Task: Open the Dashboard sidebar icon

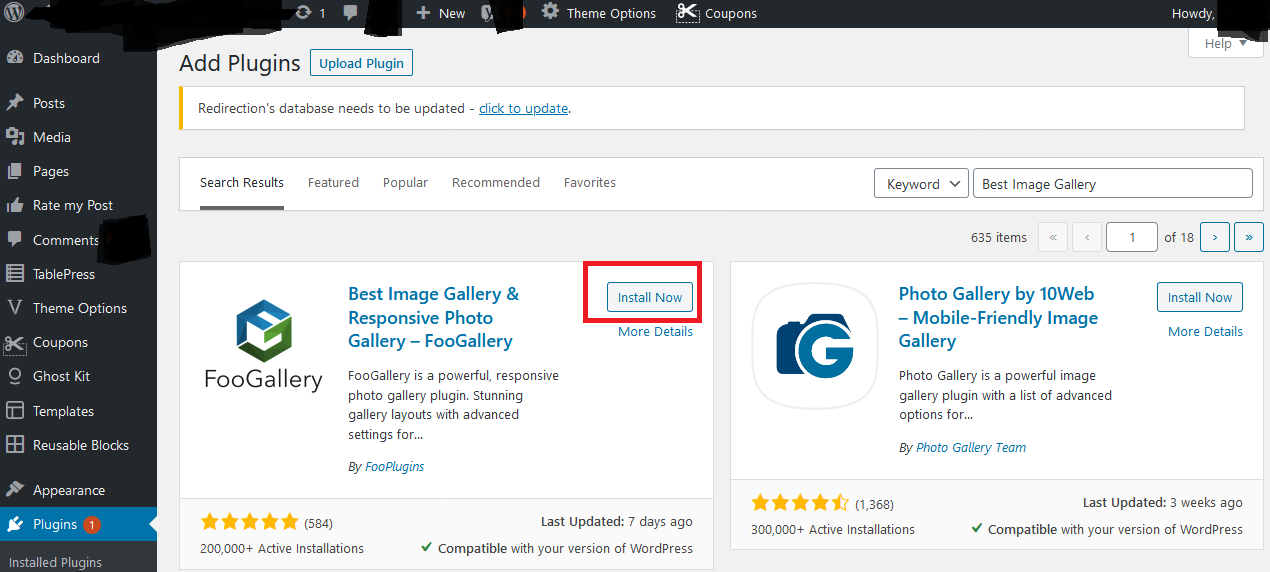Action: [x=15, y=58]
